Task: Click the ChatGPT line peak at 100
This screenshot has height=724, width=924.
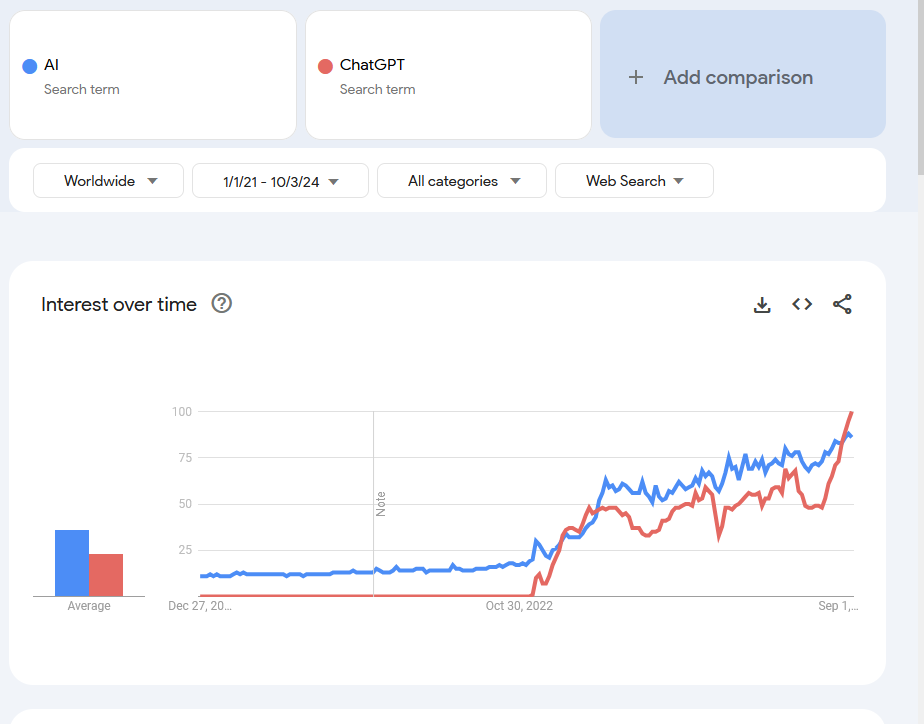Action: click(851, 412)
